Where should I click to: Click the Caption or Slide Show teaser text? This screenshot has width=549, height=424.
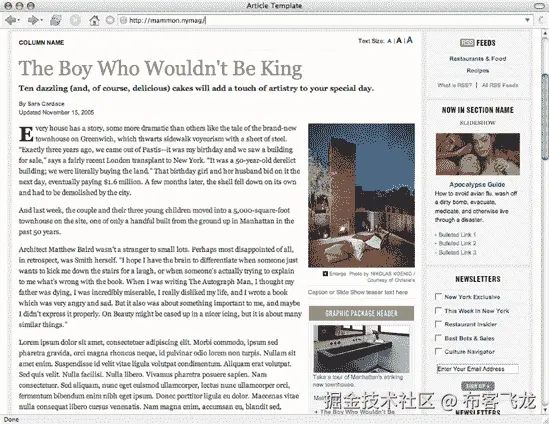[358, 292]
